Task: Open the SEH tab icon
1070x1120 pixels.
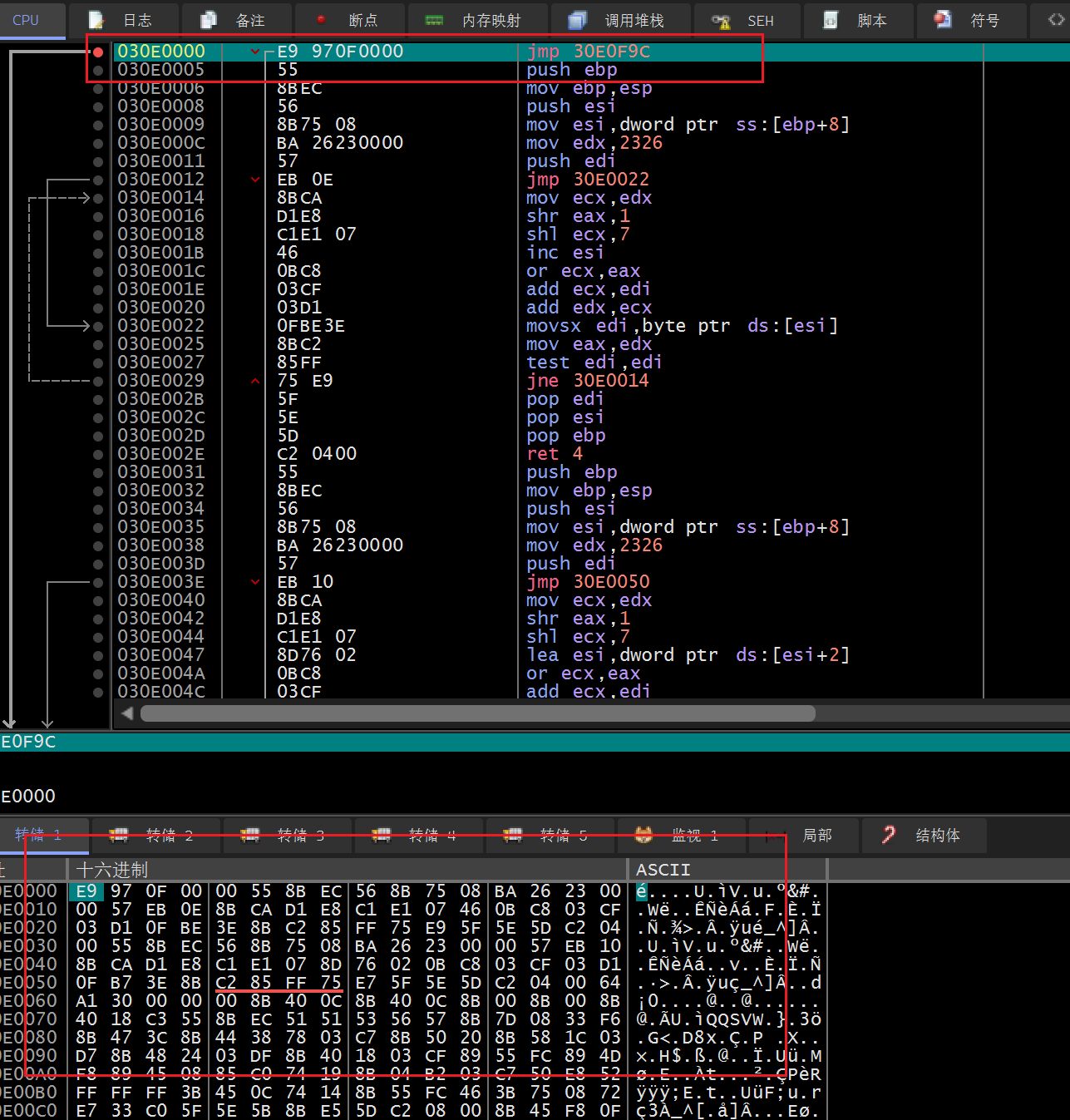Action: coord(721,21)
